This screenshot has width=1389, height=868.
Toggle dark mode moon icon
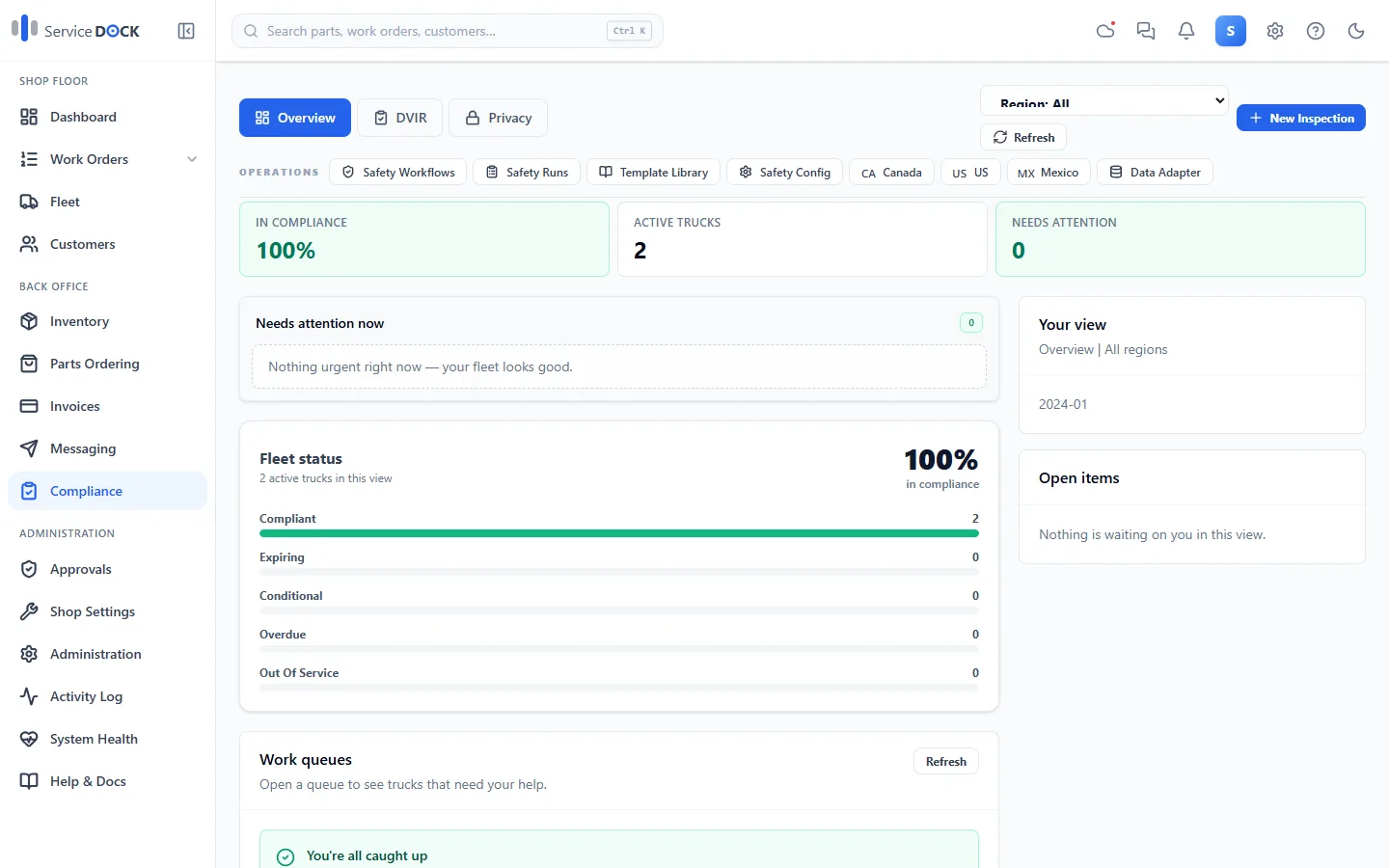click(1356, 31)
